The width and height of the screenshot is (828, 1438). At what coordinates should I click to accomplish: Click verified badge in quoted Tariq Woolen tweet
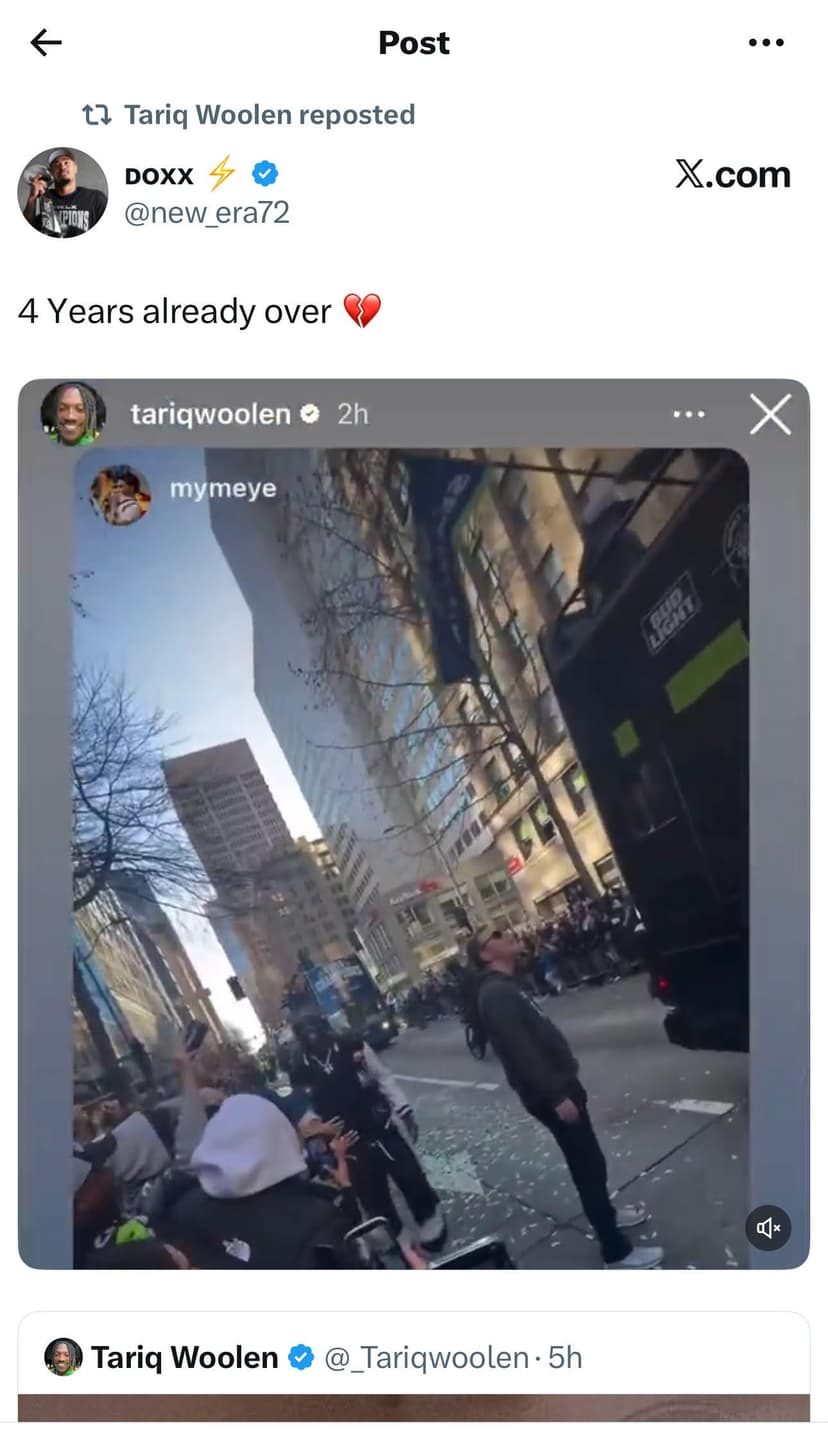301,1357
